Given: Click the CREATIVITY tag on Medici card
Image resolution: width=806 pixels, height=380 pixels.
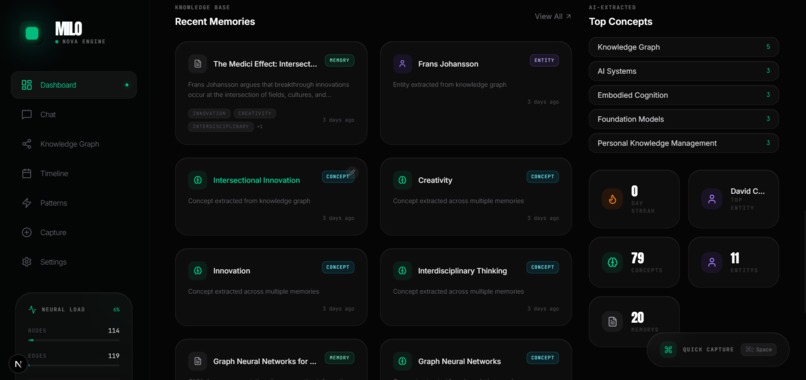Looking at the screenshot, I should [x=254, y=113].
